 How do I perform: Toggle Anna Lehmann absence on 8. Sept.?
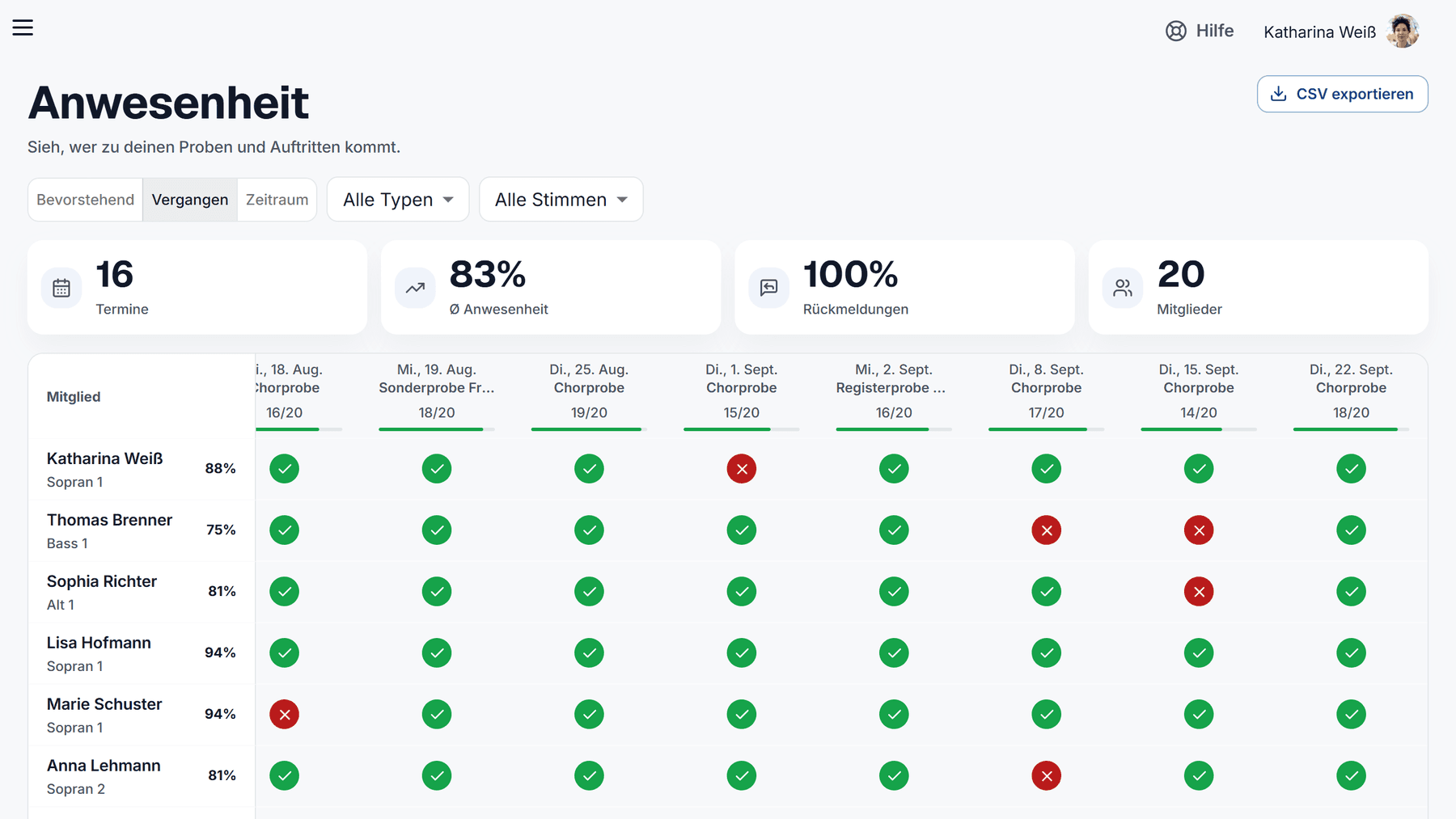[x=1047, y=776]
